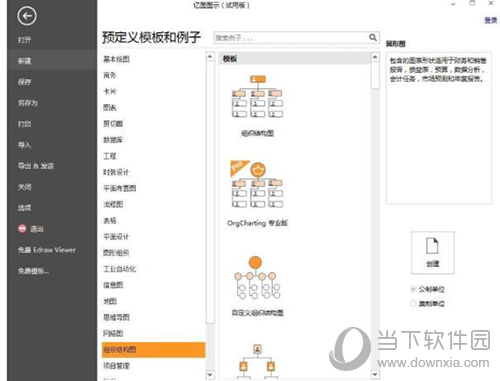Click the 模板 section header

(x=295, y=59)
